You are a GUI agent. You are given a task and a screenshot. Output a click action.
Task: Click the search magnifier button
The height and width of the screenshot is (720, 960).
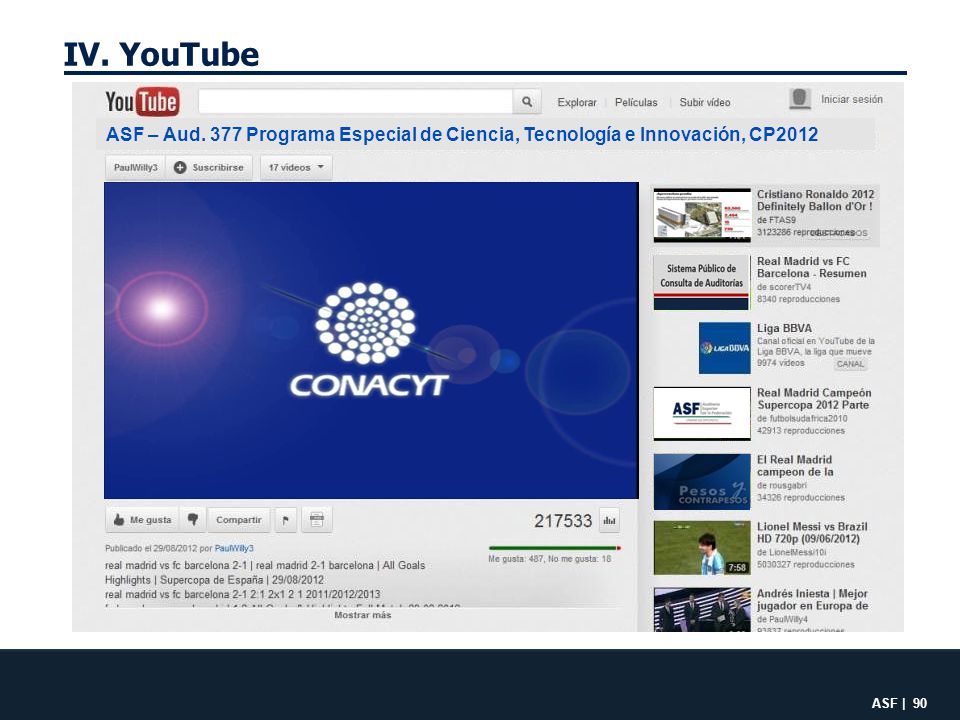tap(527, 102)
